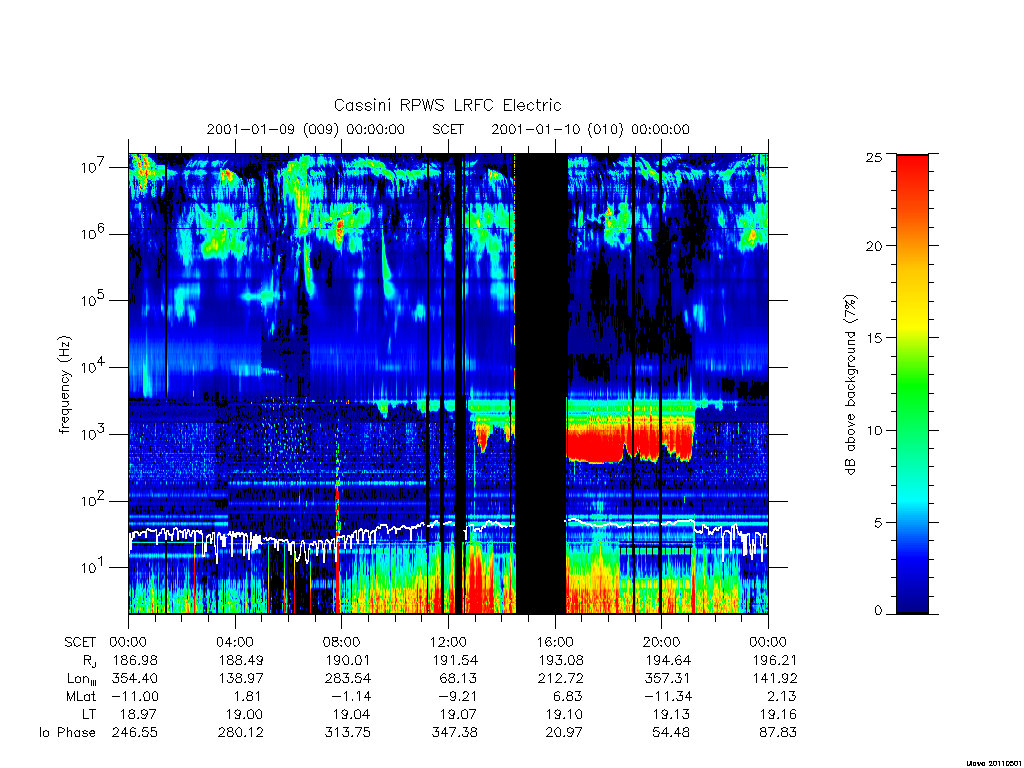The image size is (1024, 768).
Task: Click colorbar tick value 15
Action: (x=873, y=338)
